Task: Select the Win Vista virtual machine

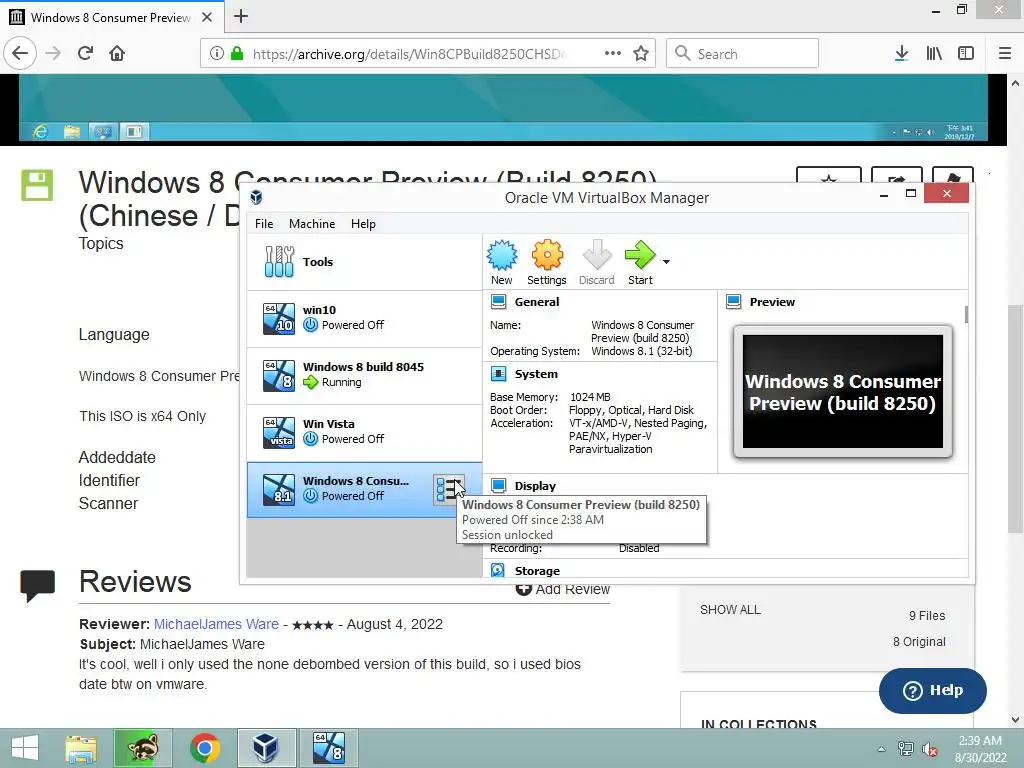Action: tap(364, 432)
